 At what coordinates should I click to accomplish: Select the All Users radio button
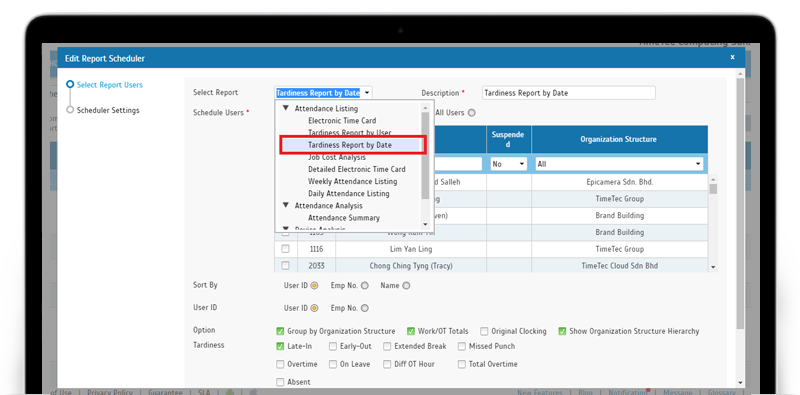click(471, 113)
